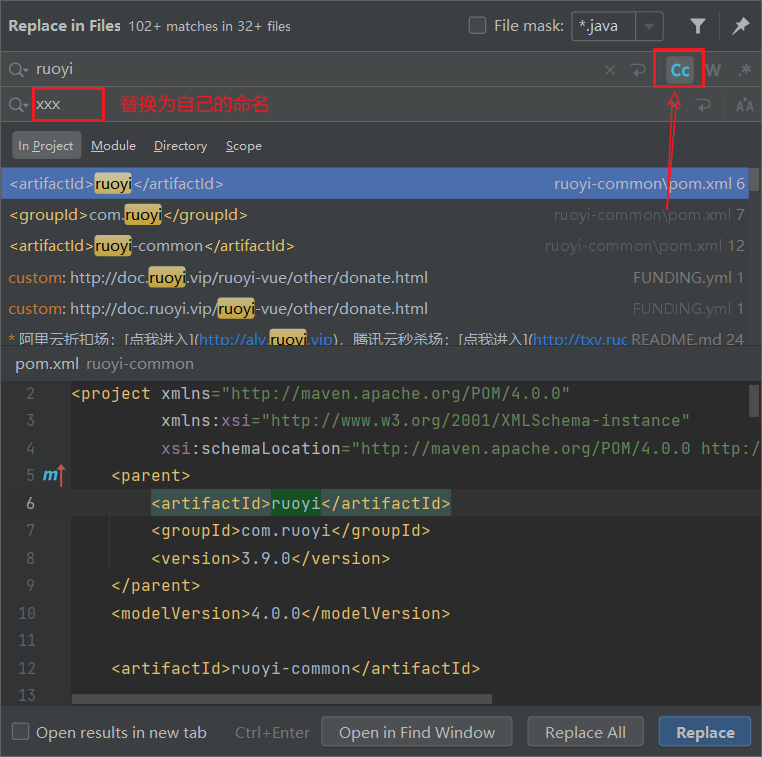Open the File mask dropdown arrow
The width and height of the screenshot is (762, 757).
click(x=649, y=26)
